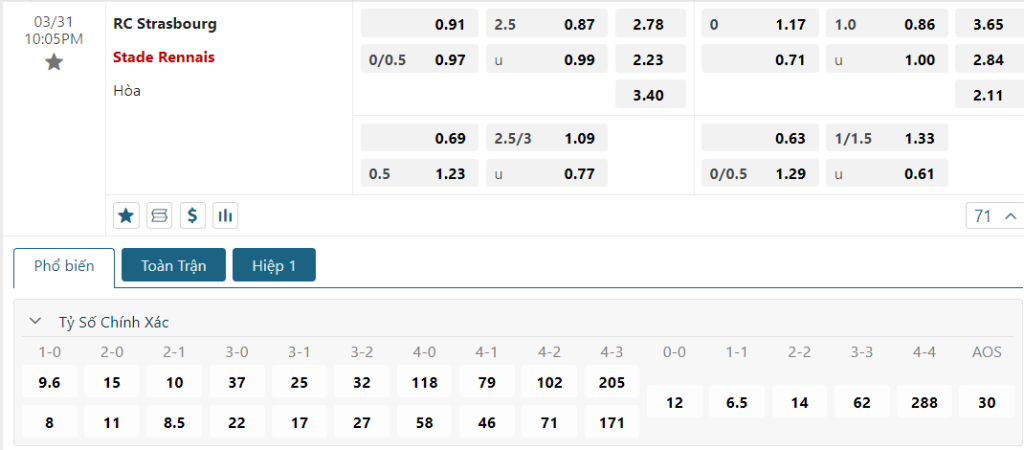Collapse the 71 markets counter
Viewport: 1024px width, 450px height.
[994, 215]
